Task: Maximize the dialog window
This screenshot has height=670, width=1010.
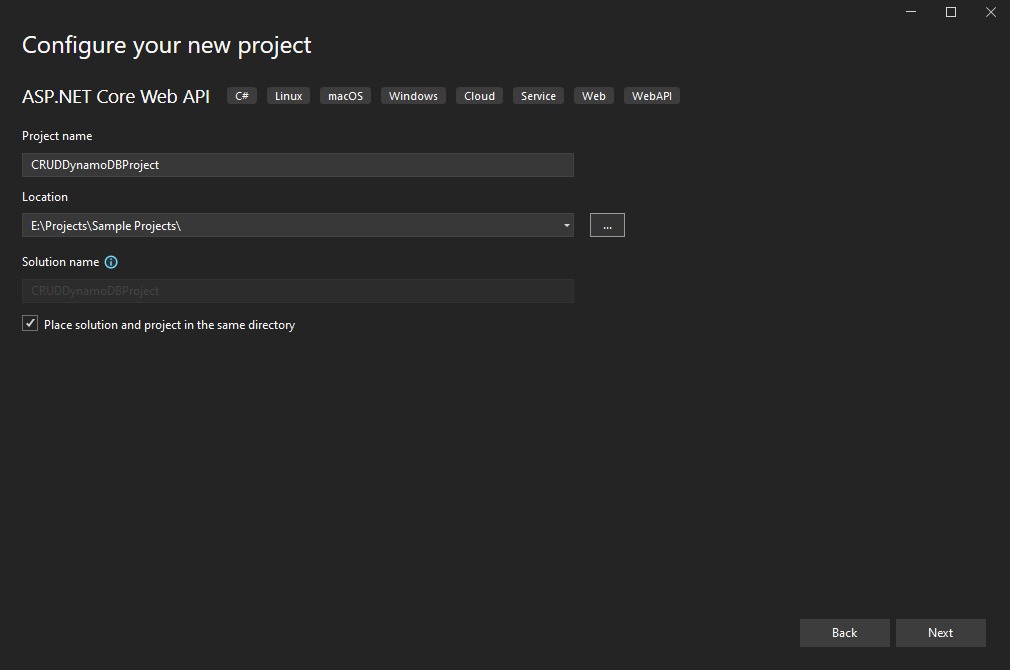Action: point(951,12)
